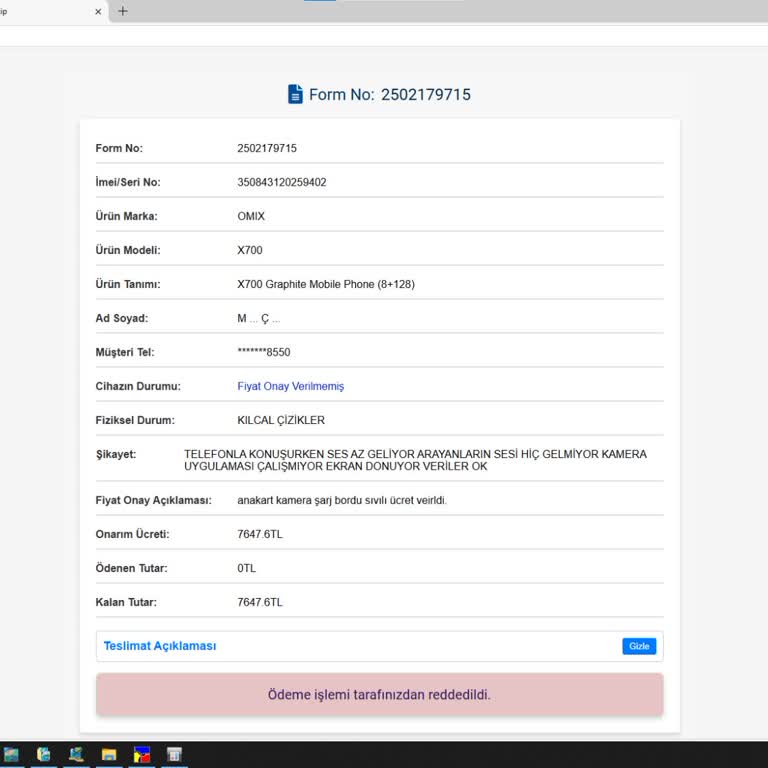Image resolution: width=768 pixels, height=768 pixels.
Task: Open a new browser tab with plus button
Action: click(x=123, y=11)
